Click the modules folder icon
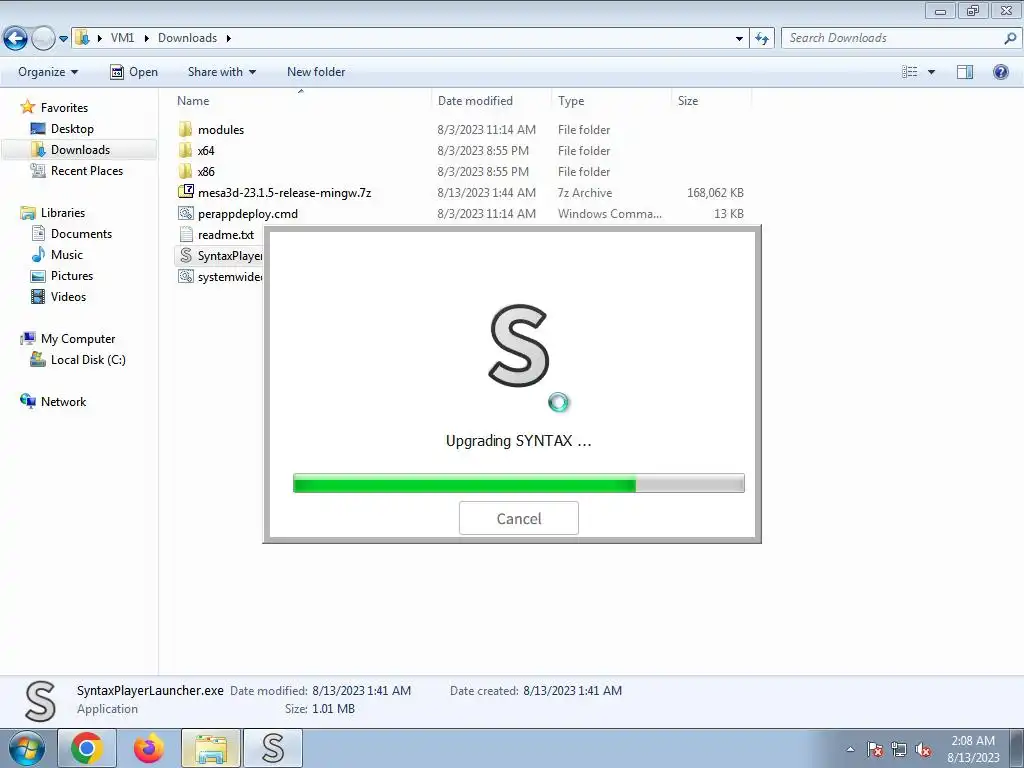1024x768 pixels. (x=185, y=129)
